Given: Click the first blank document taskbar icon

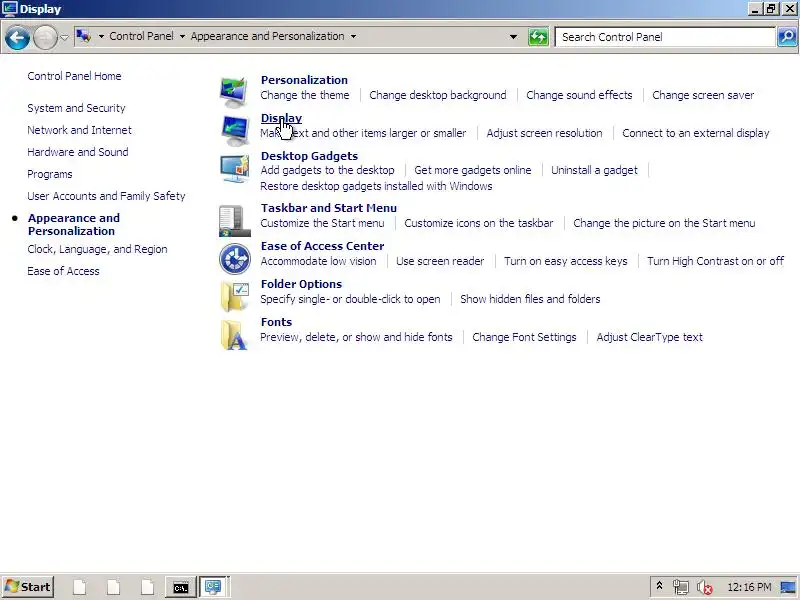Looking at the screenshot, I should tap(80, 587).
